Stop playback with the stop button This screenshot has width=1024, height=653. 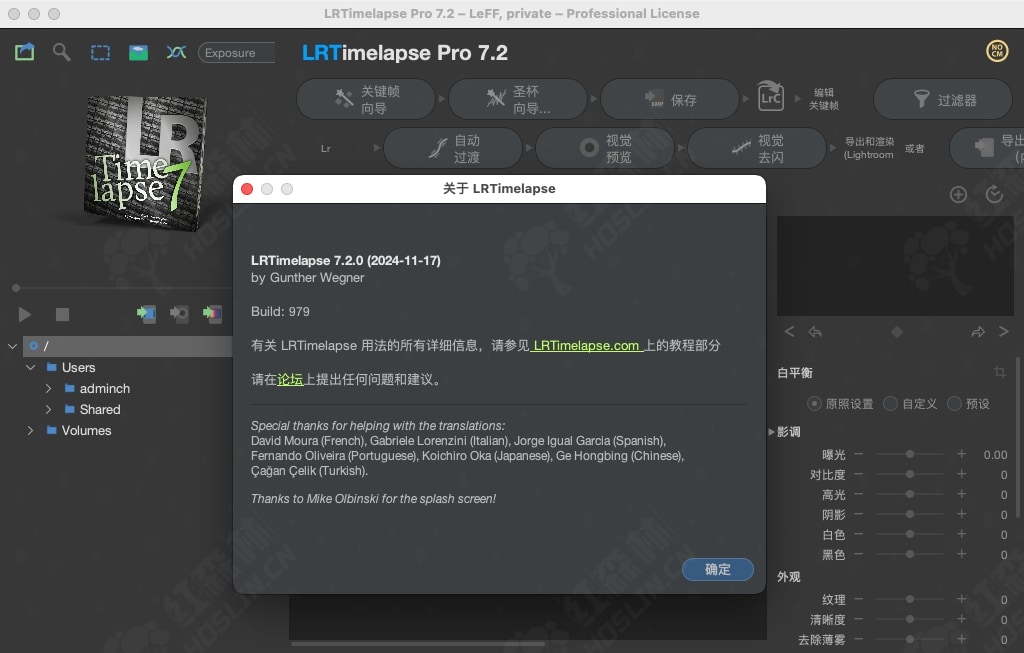[62, 315]
